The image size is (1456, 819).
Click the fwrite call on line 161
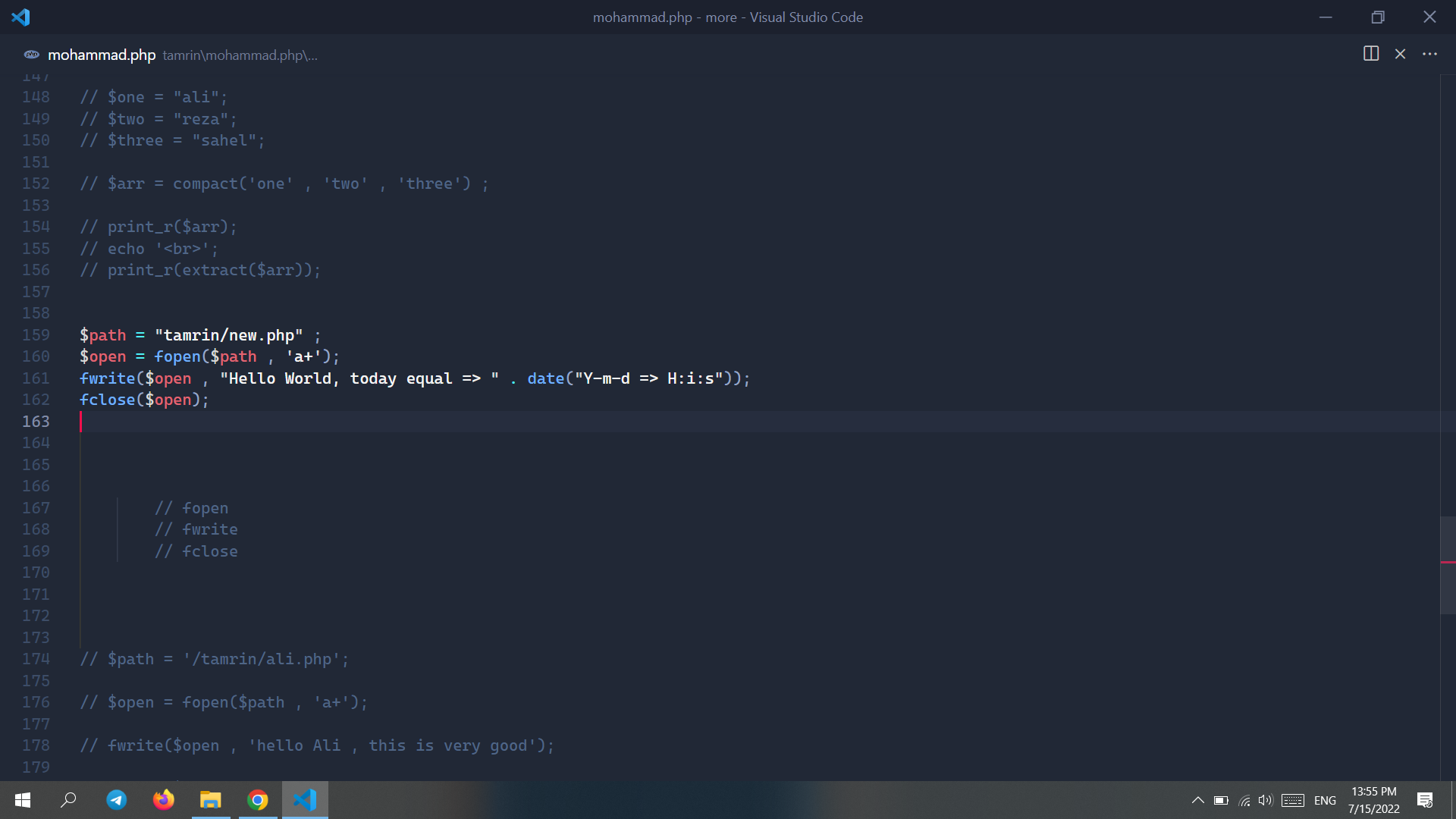pos(107,378)
